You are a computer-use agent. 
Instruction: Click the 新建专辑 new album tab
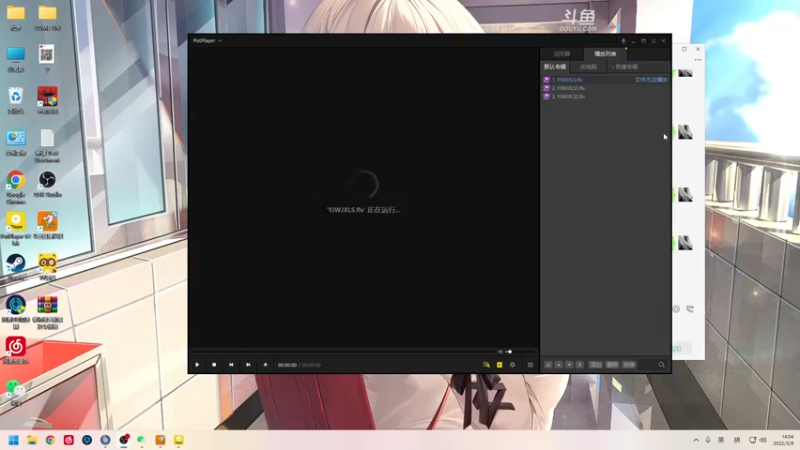click(x=624, y=67)
